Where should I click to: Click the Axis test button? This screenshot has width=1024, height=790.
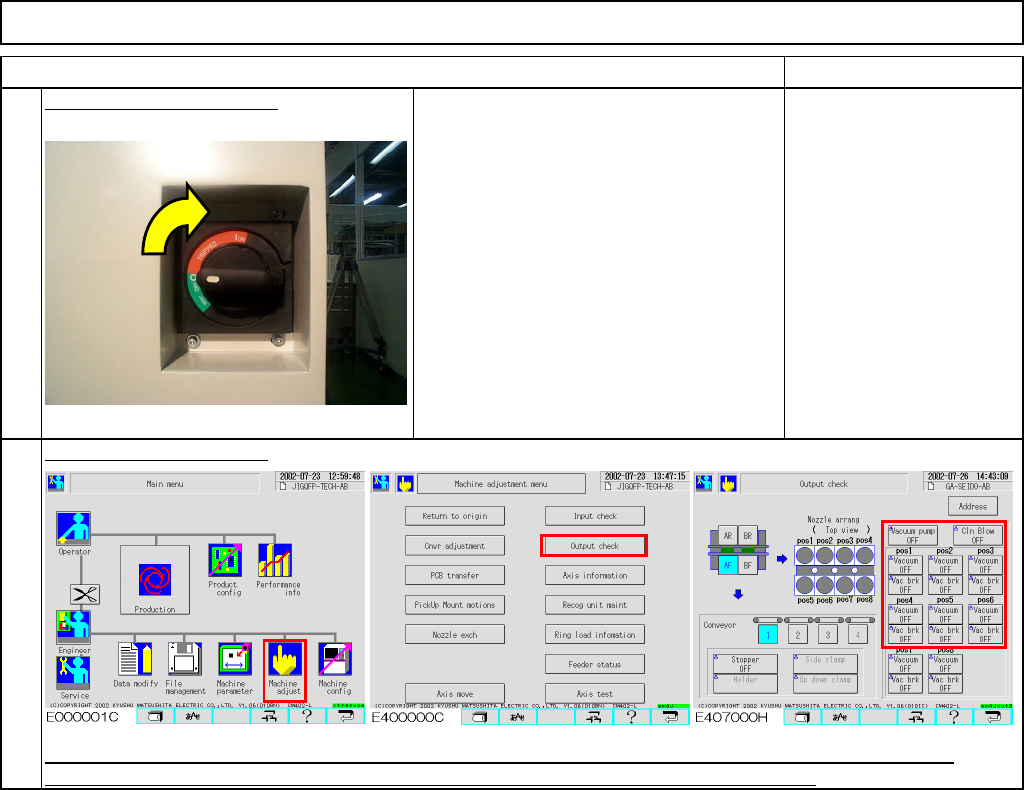point(595,693)
